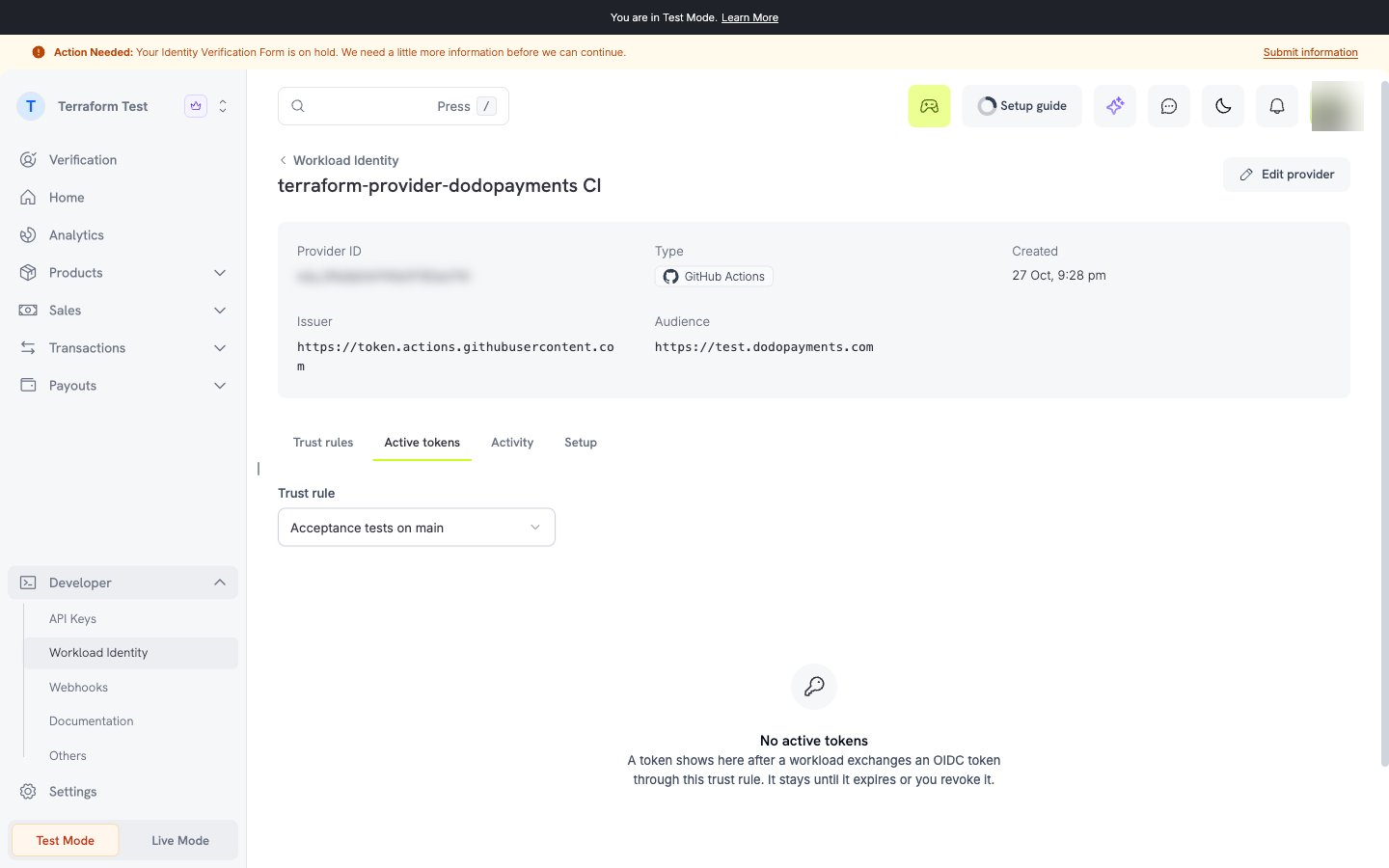
Task: Go to Home in sidebar
Action: [67, 198]
